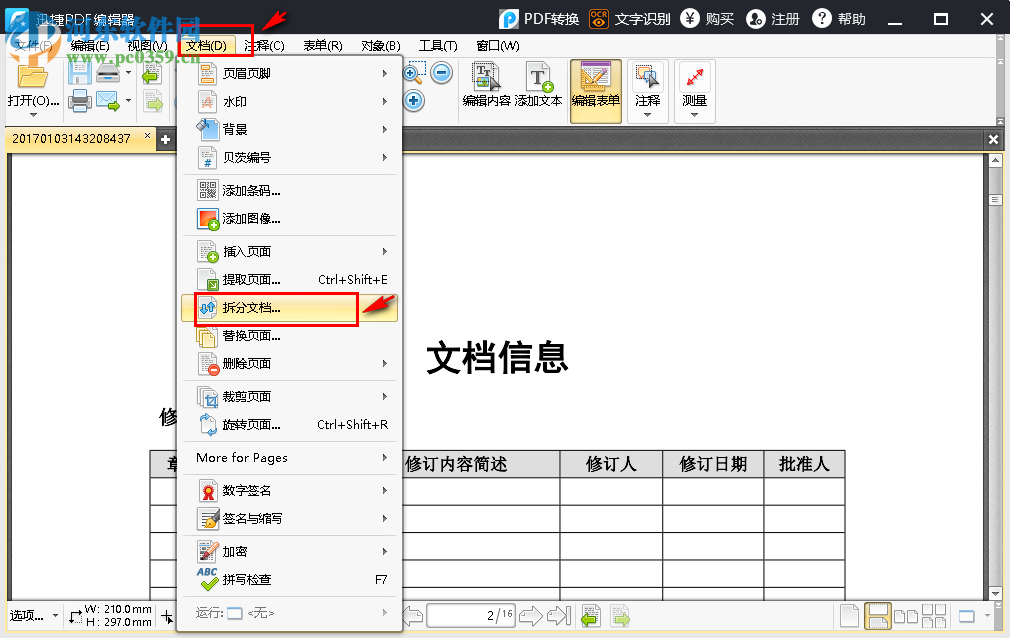Select the 测量 measure tool

(695, 88)
